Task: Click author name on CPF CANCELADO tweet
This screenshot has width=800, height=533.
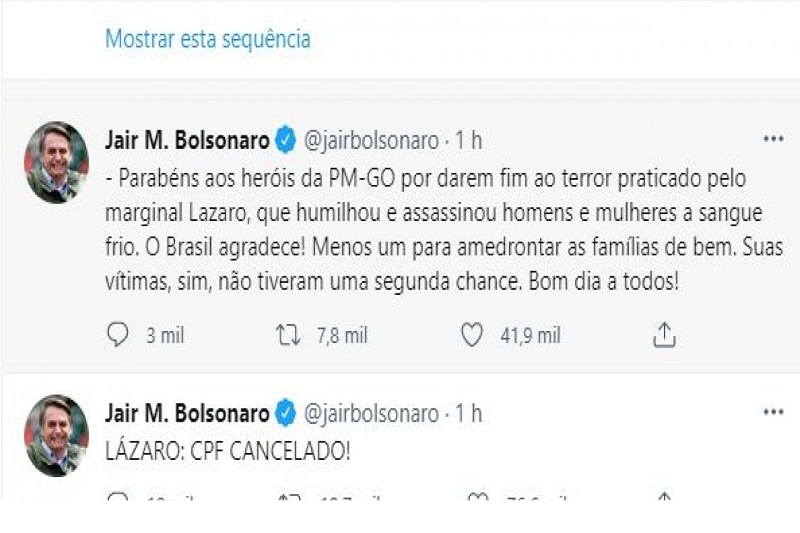Action: pos(187,413)
